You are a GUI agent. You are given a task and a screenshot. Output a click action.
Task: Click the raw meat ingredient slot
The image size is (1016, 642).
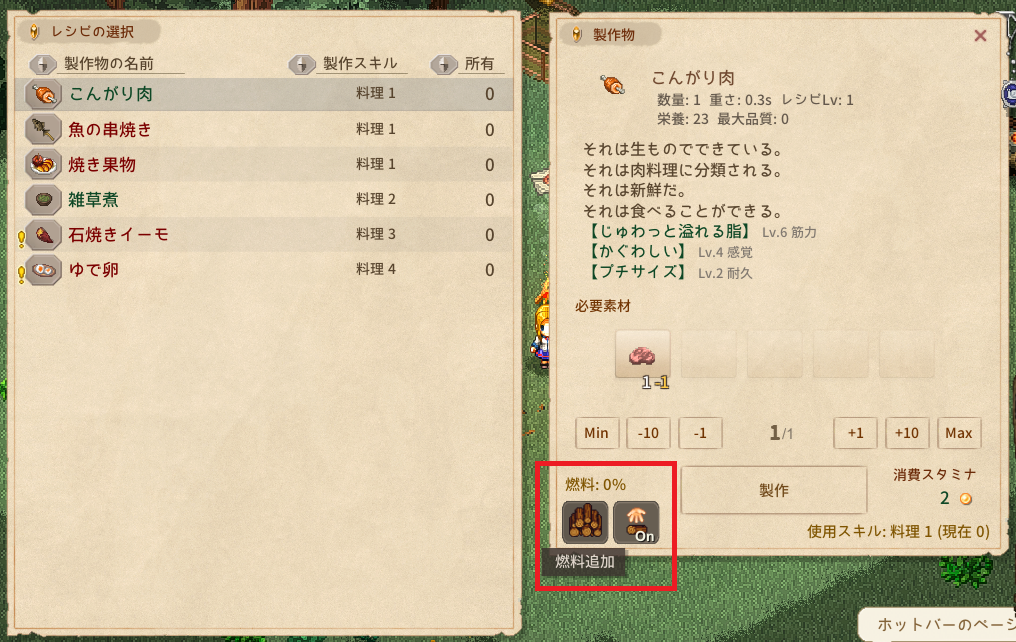click(642, 354)
